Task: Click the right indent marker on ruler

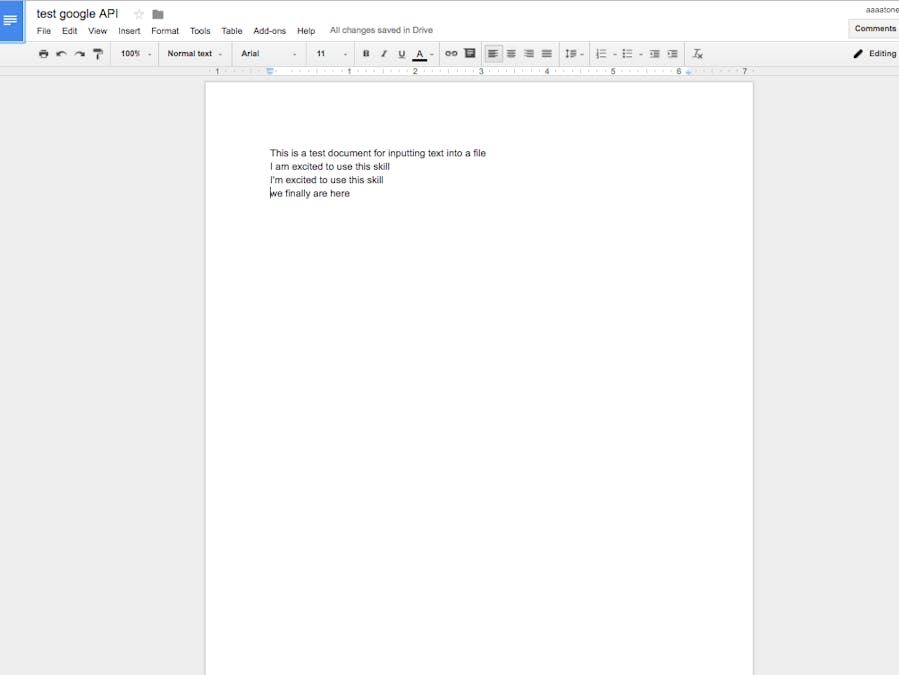Action: click(x=688, y=72)
